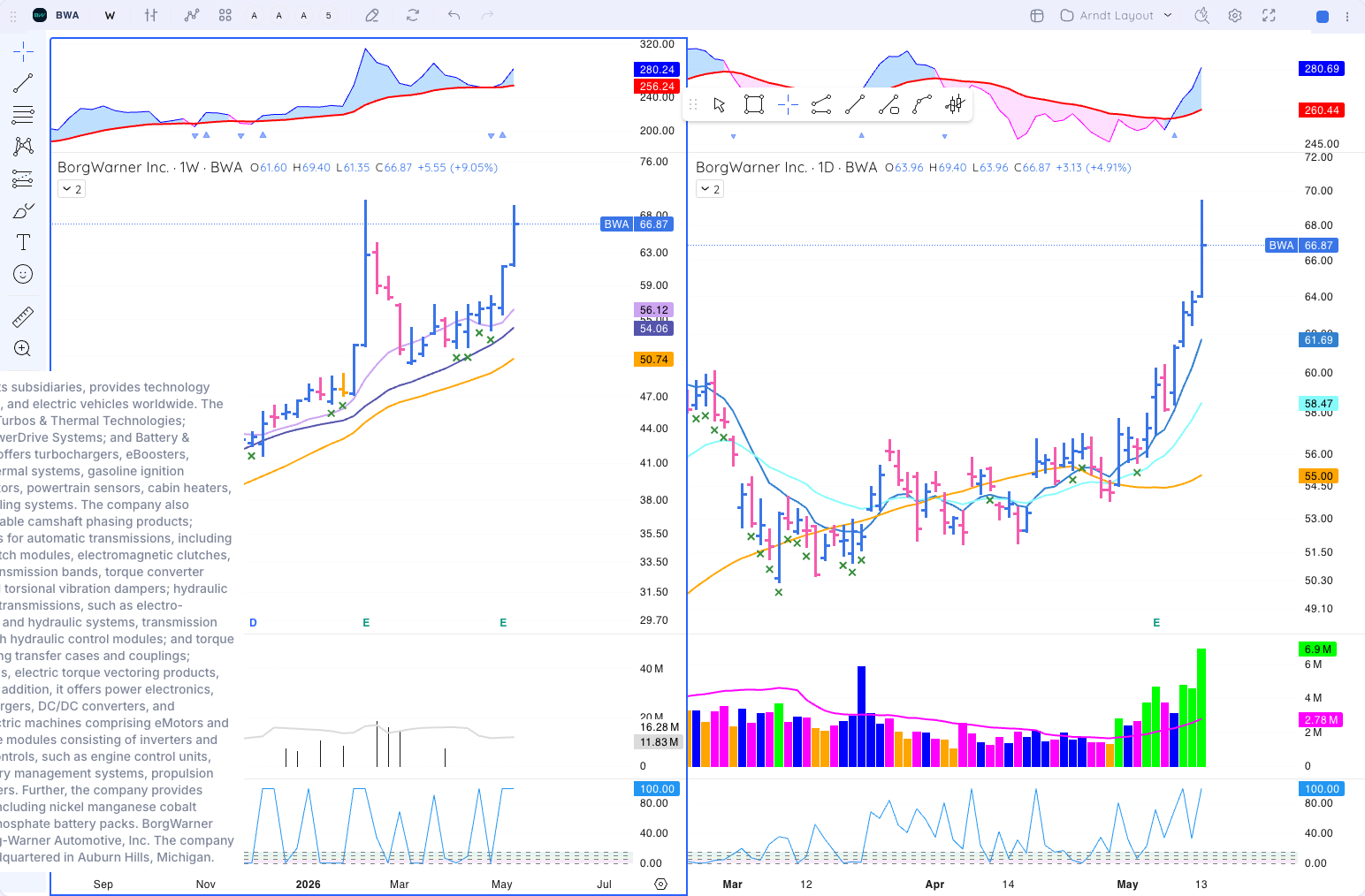Click the weekly BWA 66.87 price label
Image resolution: width=1365 pixels, height=896 pixels.
pyautogui.click(x=637, y=224)
